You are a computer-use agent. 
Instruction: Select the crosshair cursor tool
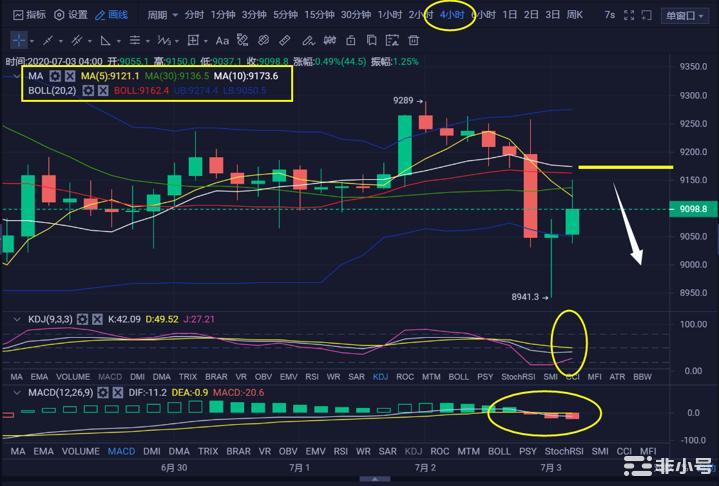pyautogui.click(x=19, y=40)
